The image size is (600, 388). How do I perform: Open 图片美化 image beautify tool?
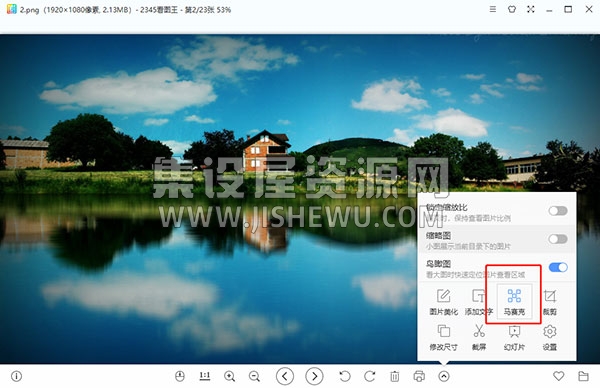443,302
